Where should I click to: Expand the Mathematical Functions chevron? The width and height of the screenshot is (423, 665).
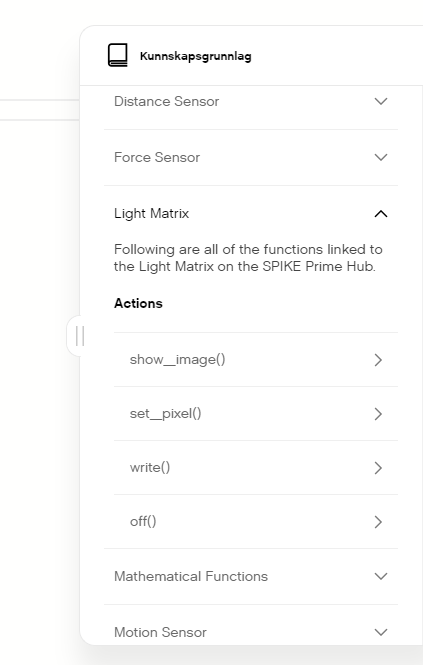pos(381,576)
